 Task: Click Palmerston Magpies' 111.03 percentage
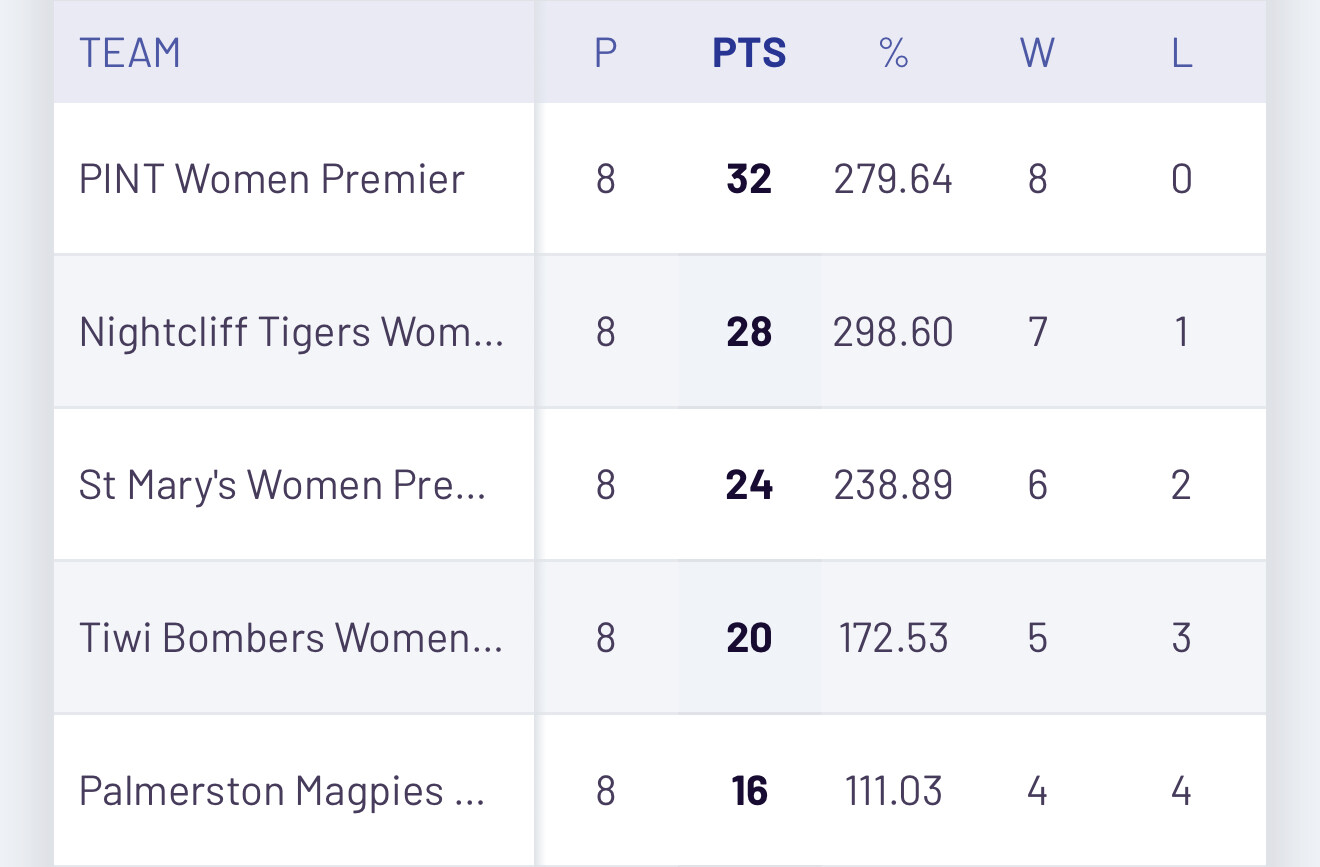pos(893,791)
